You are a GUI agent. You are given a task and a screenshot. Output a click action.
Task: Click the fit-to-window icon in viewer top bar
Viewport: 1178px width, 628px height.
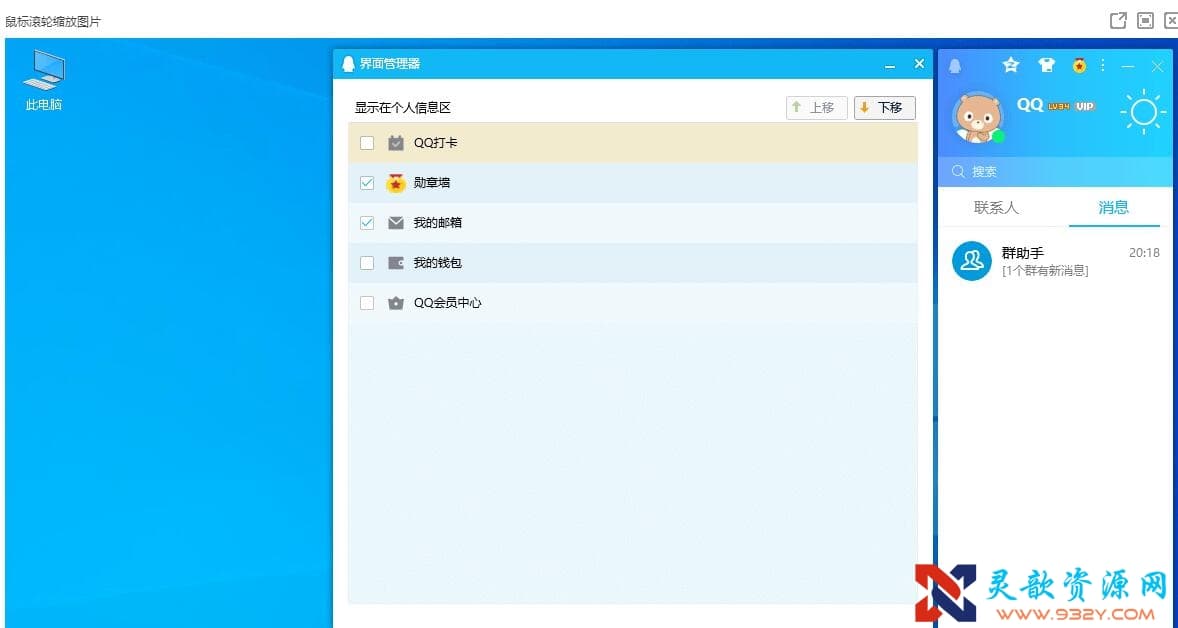1145,20
